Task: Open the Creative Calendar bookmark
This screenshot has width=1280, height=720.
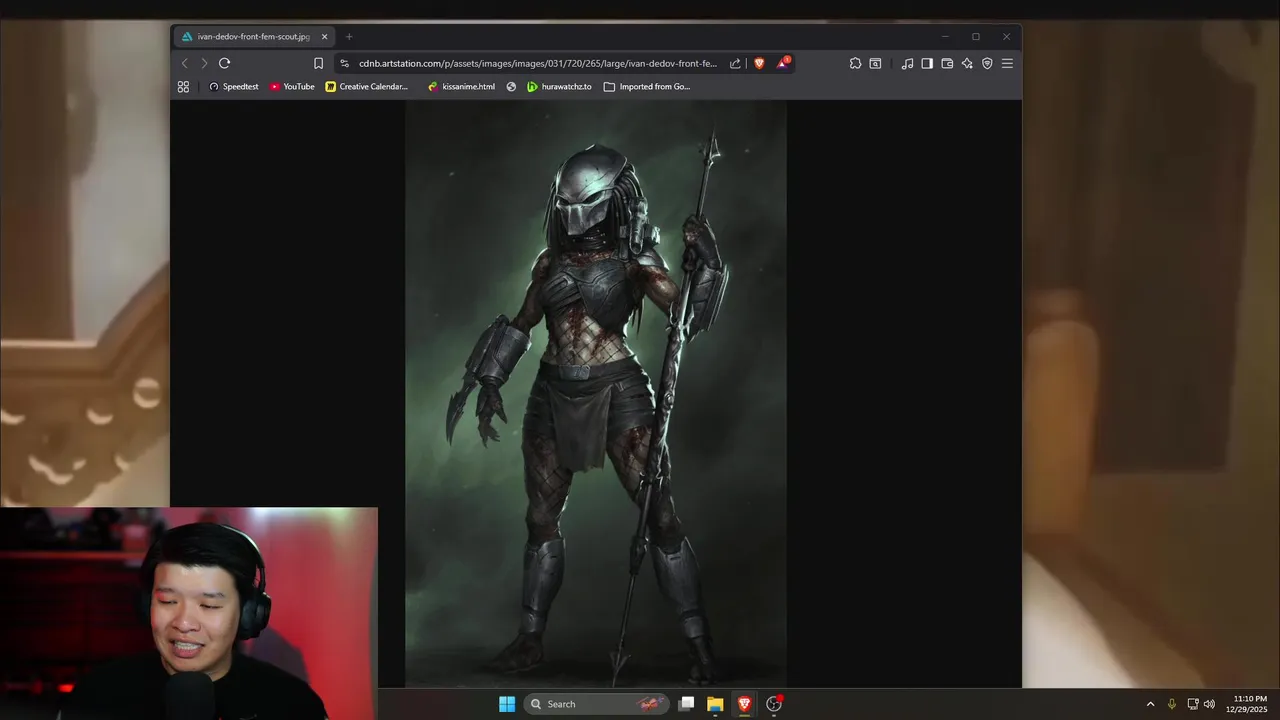Action: tap(367, 87)
